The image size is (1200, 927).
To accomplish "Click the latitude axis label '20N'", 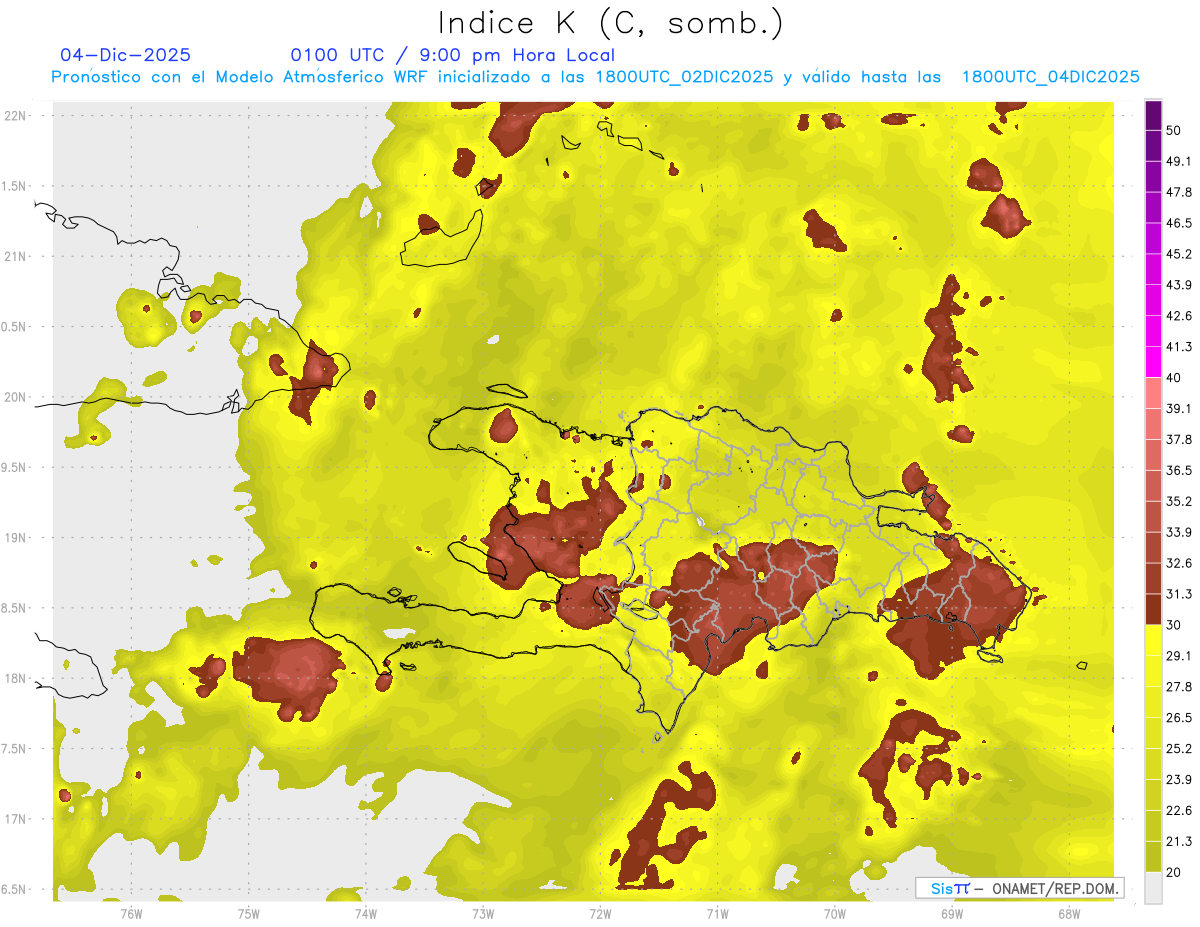I will 17,397.
